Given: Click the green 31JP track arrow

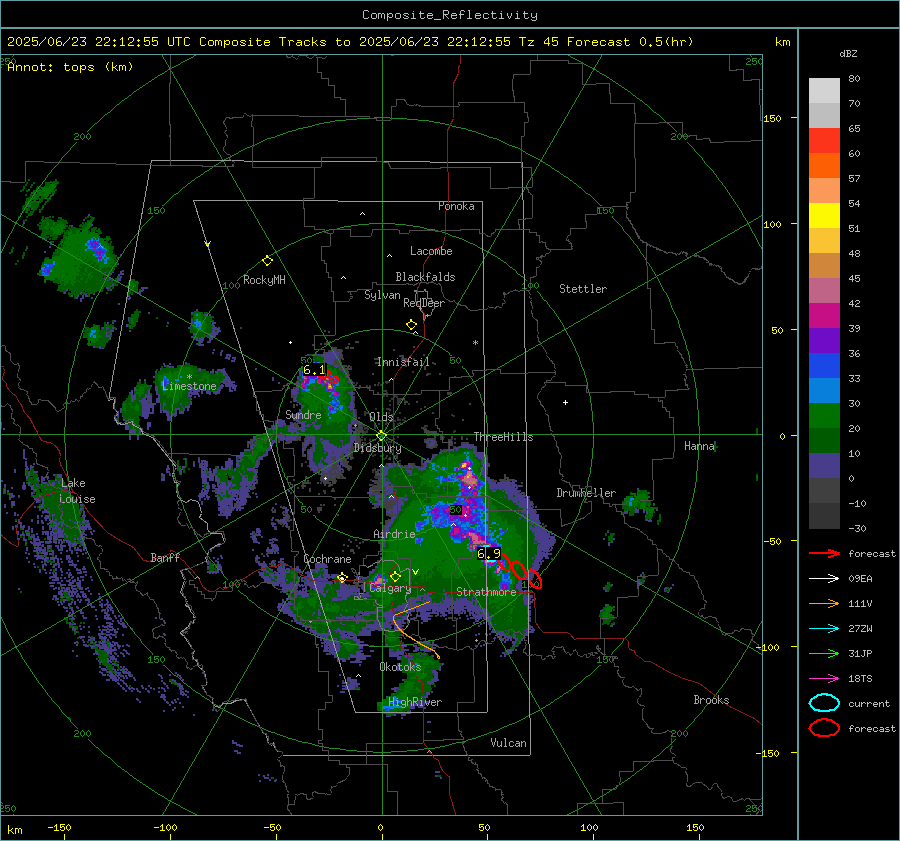Looking at the screenshot, I should pyautogui.click(x=824, y=653).
